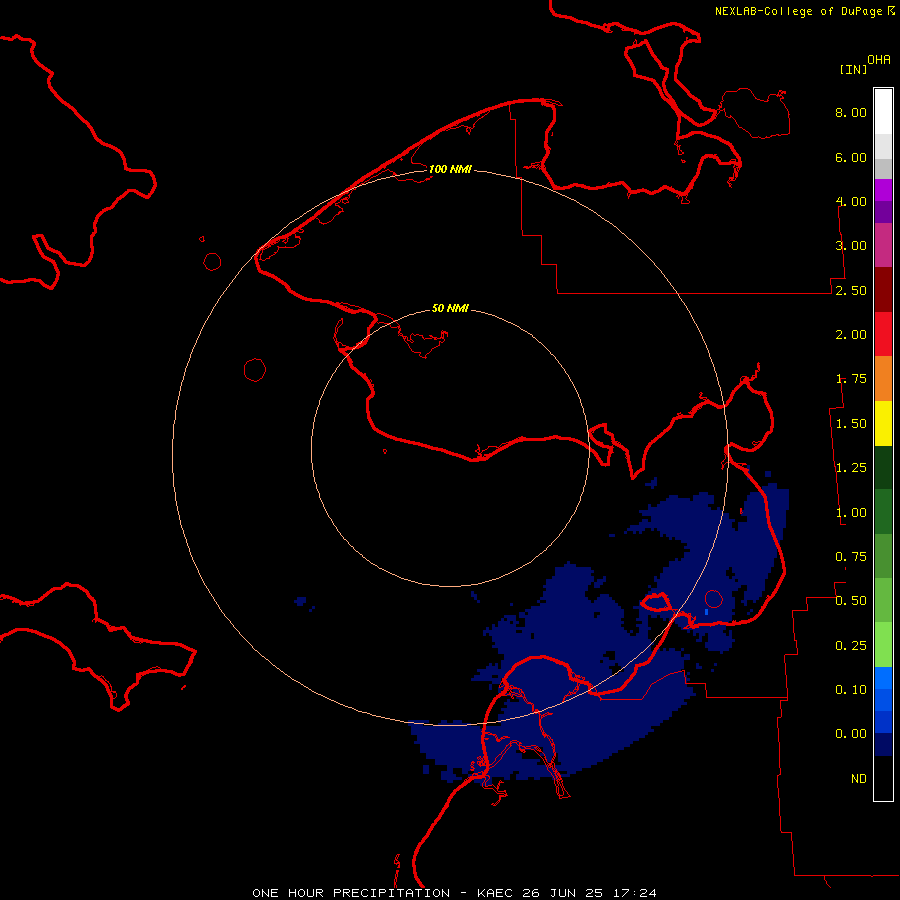Click the '0.10' legend value
Viewport: 900px width, 900px height.
(x=851, y=689)
